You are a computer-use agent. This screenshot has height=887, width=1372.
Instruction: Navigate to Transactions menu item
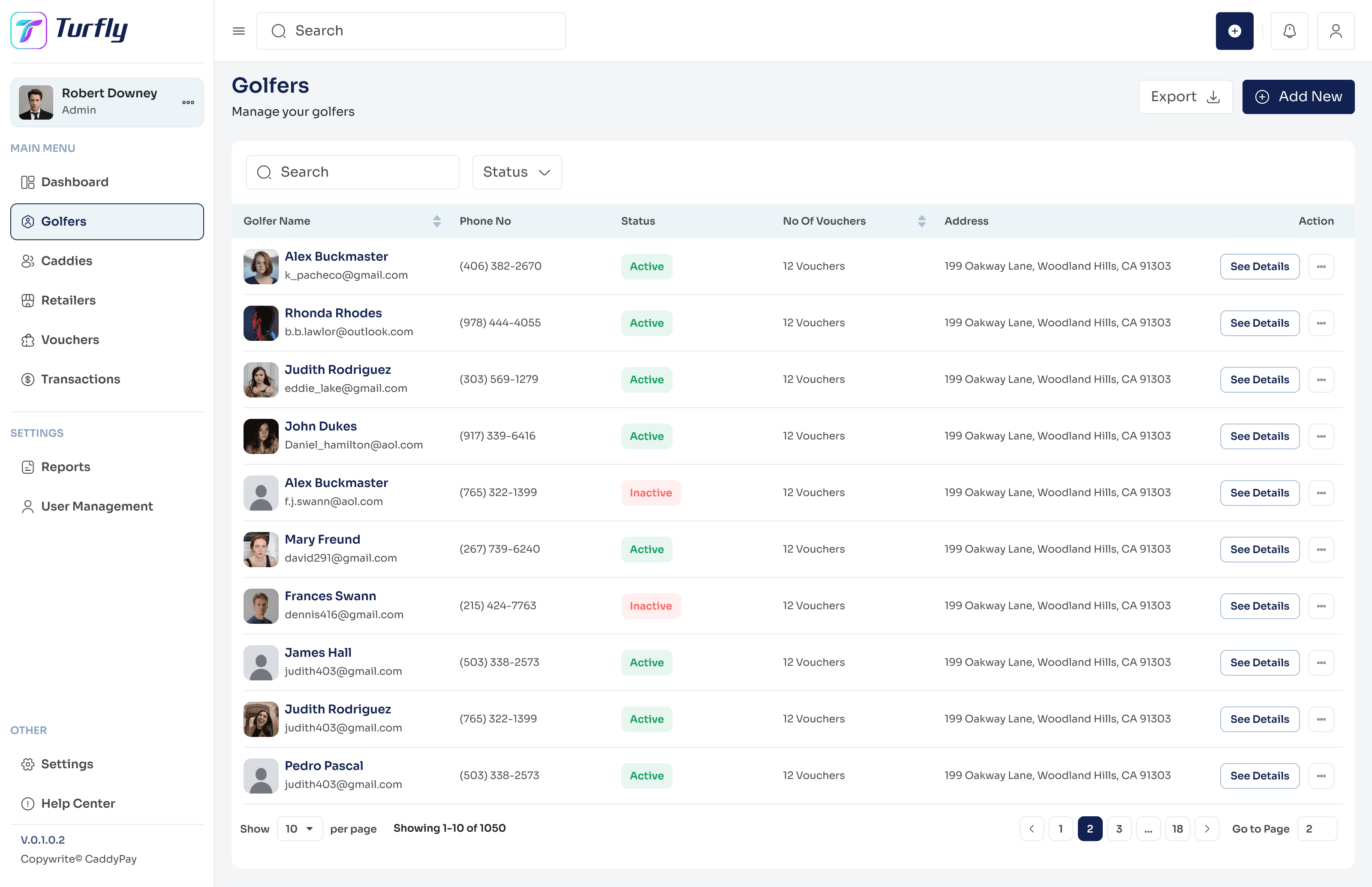coord(80,379)
